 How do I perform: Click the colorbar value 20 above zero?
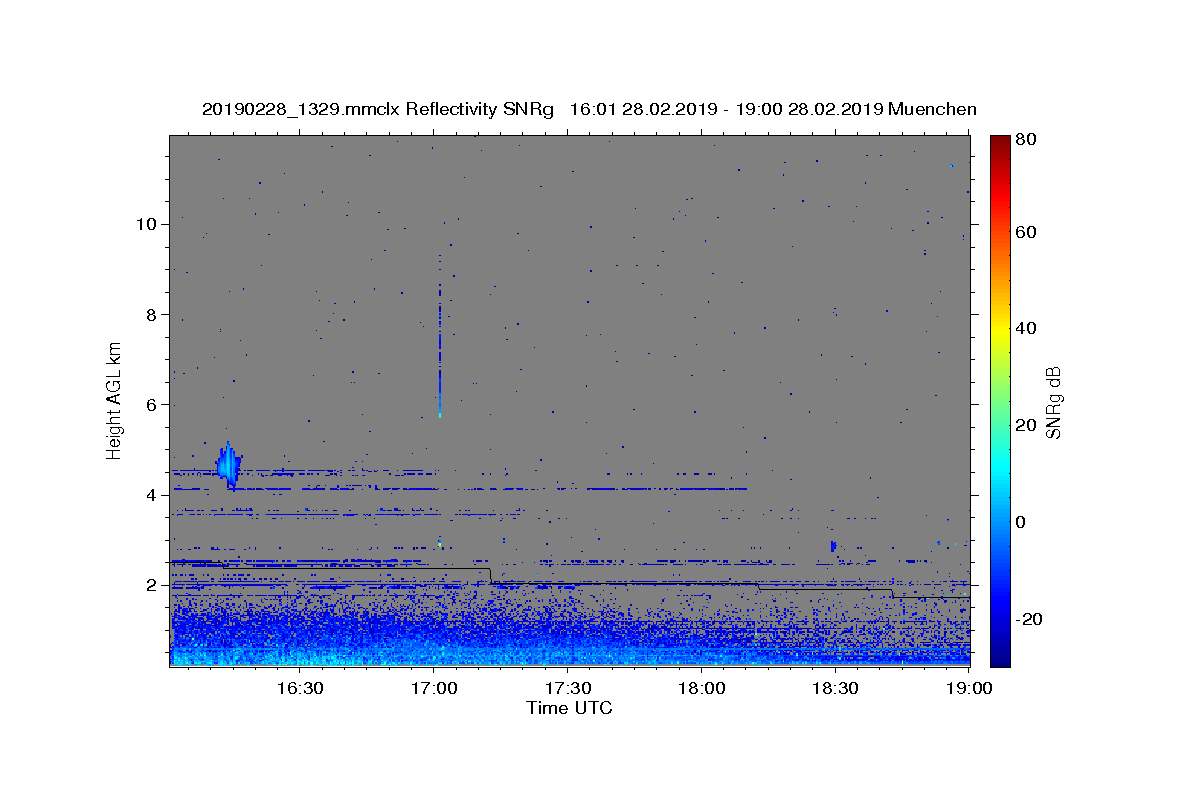pyautogui.click(x=1028, y=425)
